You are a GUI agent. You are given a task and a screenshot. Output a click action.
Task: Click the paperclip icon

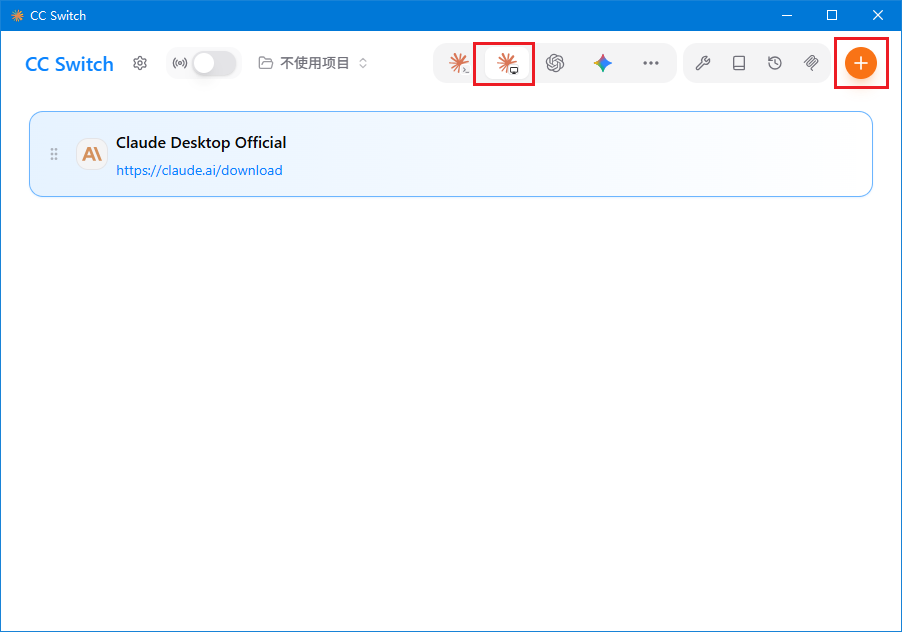pyautogui.click(x=811, y=63)
